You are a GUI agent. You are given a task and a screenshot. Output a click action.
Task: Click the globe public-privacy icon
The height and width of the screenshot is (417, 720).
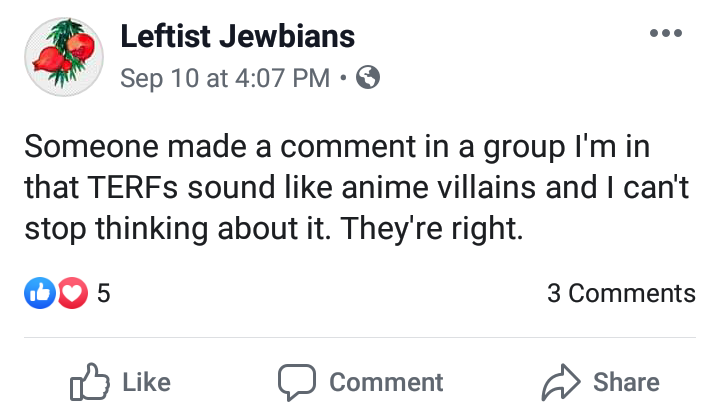click(x=368, y=78)
